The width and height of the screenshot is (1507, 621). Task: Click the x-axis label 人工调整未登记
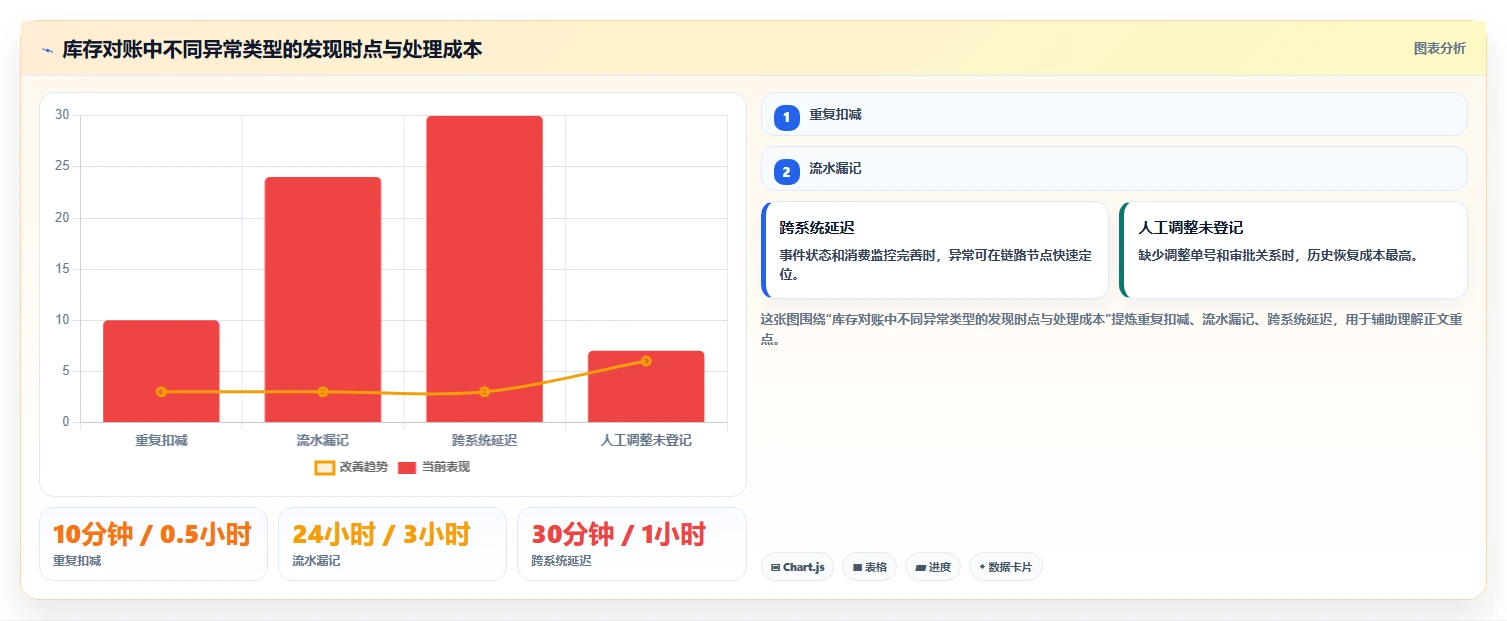tap(646, 440)
